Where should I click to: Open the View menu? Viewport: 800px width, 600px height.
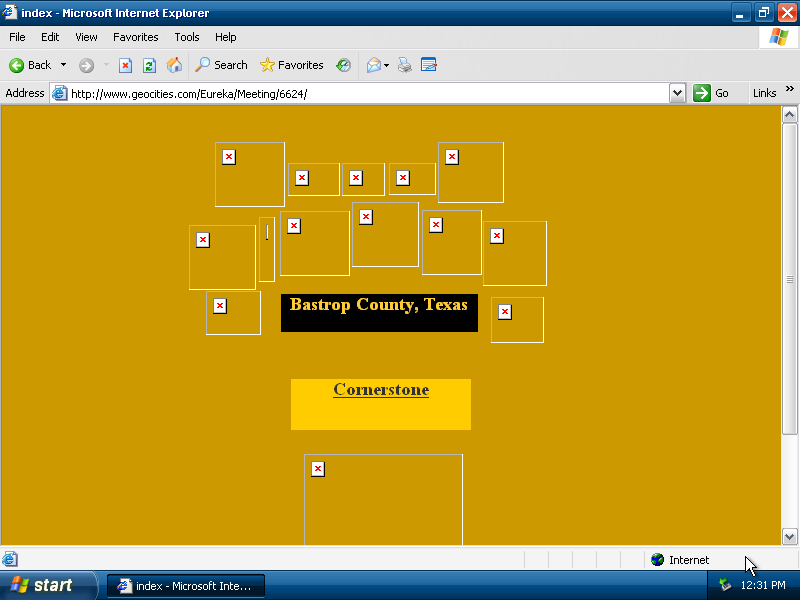[x=86, y=37]
